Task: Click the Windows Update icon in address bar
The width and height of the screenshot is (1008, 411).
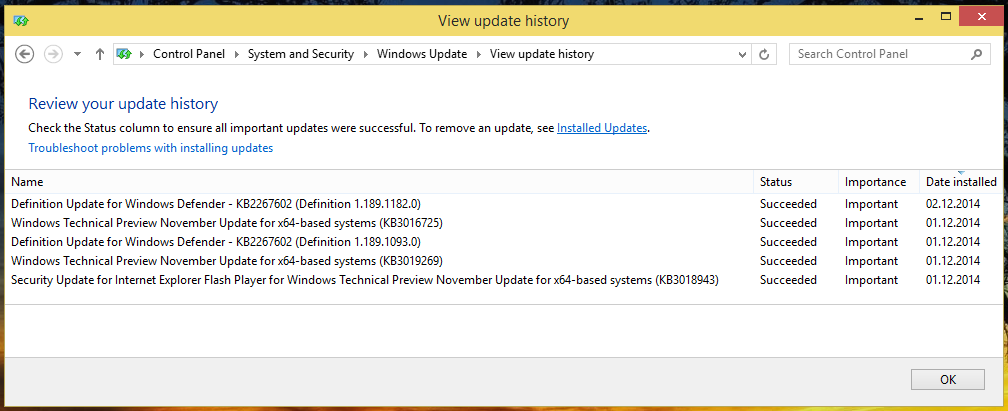Action: (x=123, y=54)
